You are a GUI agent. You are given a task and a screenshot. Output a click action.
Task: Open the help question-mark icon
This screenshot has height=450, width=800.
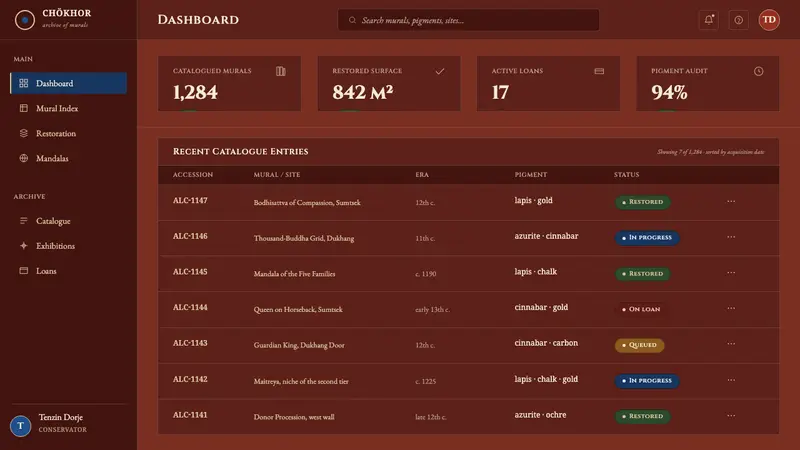(x=738, y=20)
